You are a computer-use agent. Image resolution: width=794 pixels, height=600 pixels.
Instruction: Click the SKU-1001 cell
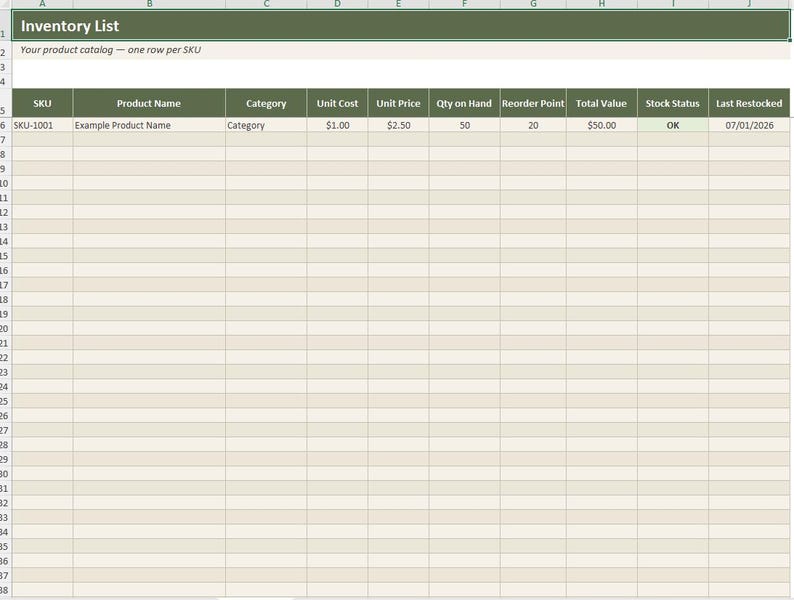point(43,125)
